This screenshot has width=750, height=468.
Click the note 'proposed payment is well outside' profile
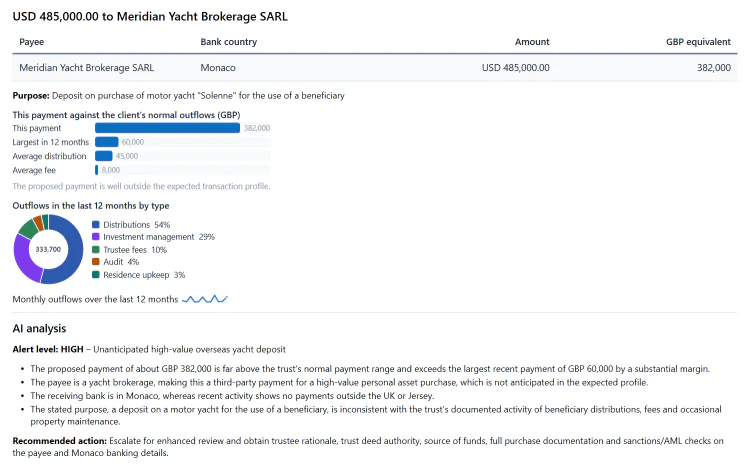click(141, 186)
